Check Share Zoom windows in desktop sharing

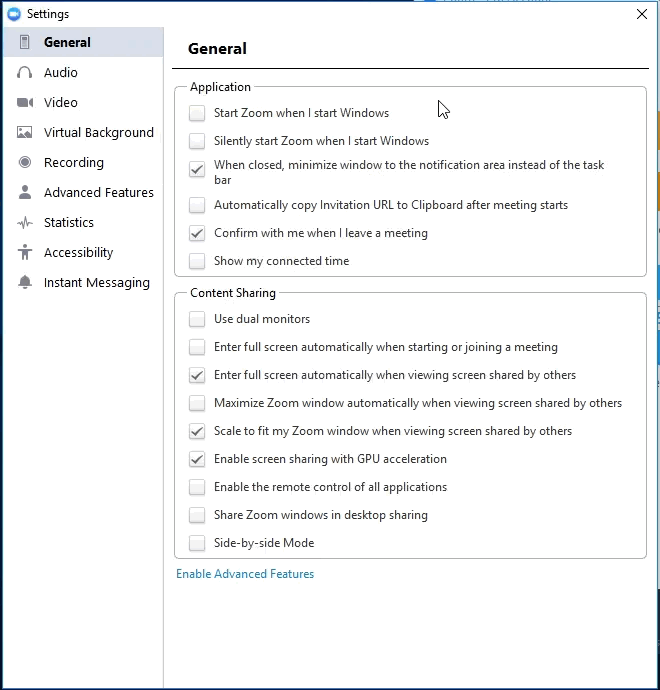click(197, 515)
